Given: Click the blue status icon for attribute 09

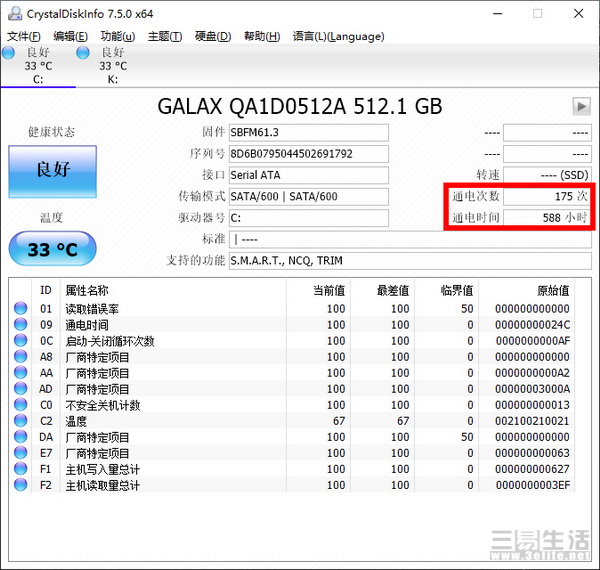Looking at the screenshot, I should pyautogui.click(x=21, y=324).
